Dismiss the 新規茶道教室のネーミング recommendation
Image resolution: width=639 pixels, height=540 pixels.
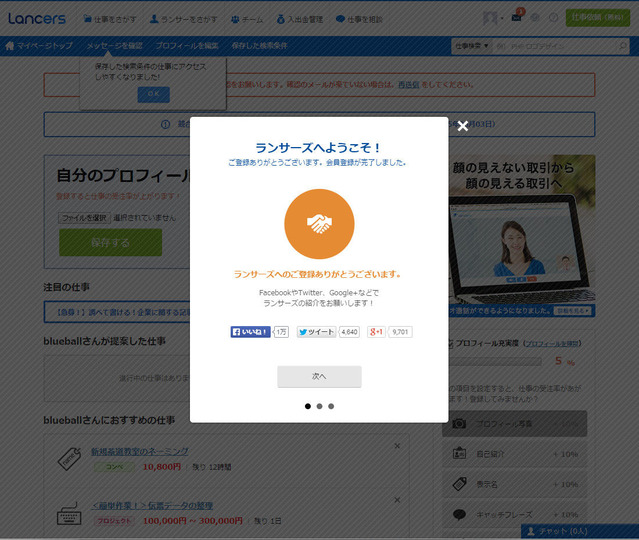click(397, 446)
